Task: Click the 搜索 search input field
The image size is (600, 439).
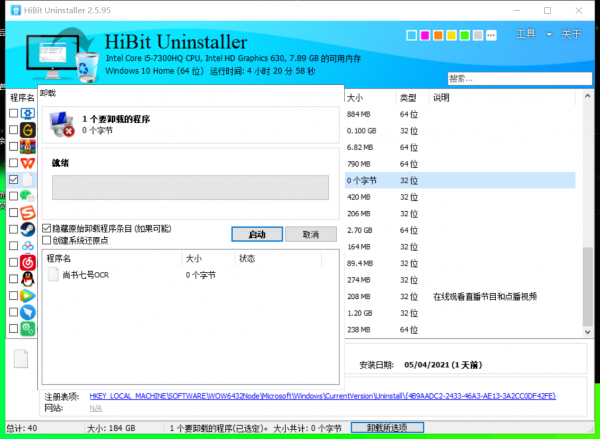Action: point(515,78)
